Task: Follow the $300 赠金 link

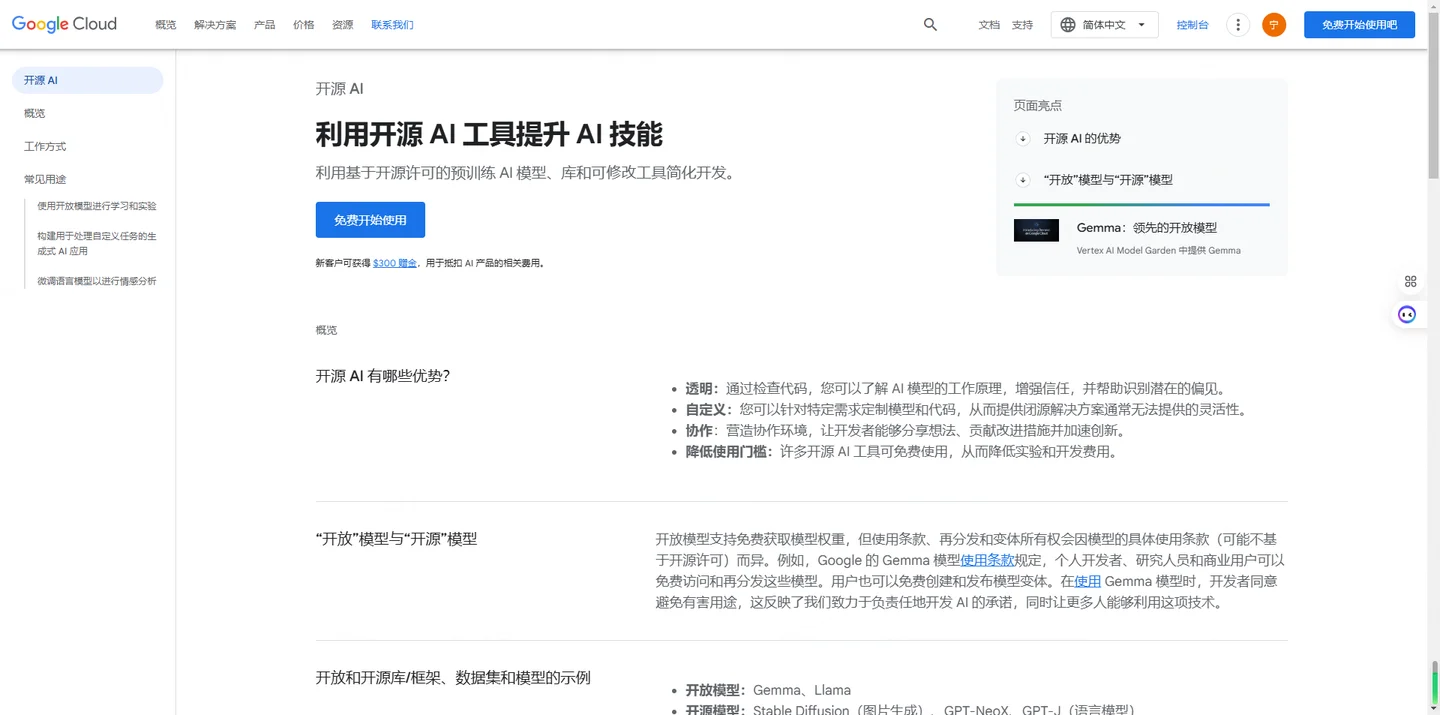Action: pyautogui.click(x=395, y=263)
